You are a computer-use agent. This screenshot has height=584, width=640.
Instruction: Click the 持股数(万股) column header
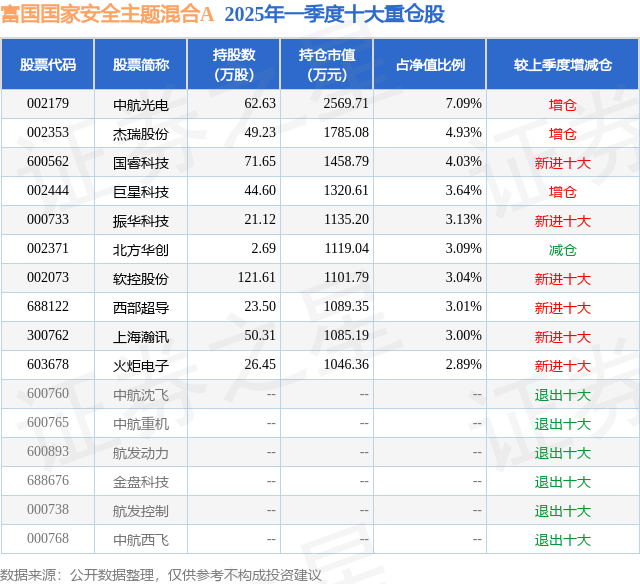pos(234,65)
